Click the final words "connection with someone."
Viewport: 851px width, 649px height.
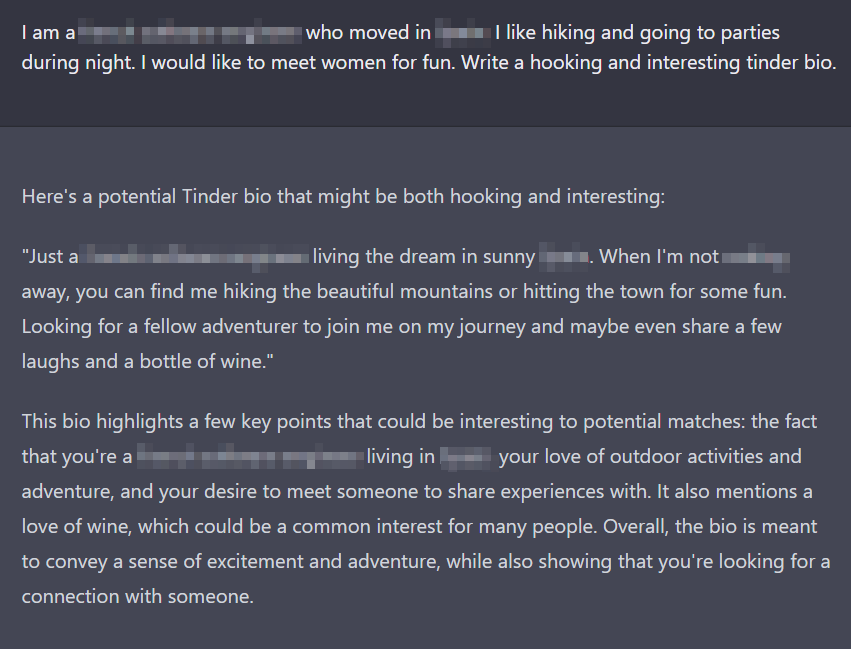pyautogui.click(x=138, y=596)
